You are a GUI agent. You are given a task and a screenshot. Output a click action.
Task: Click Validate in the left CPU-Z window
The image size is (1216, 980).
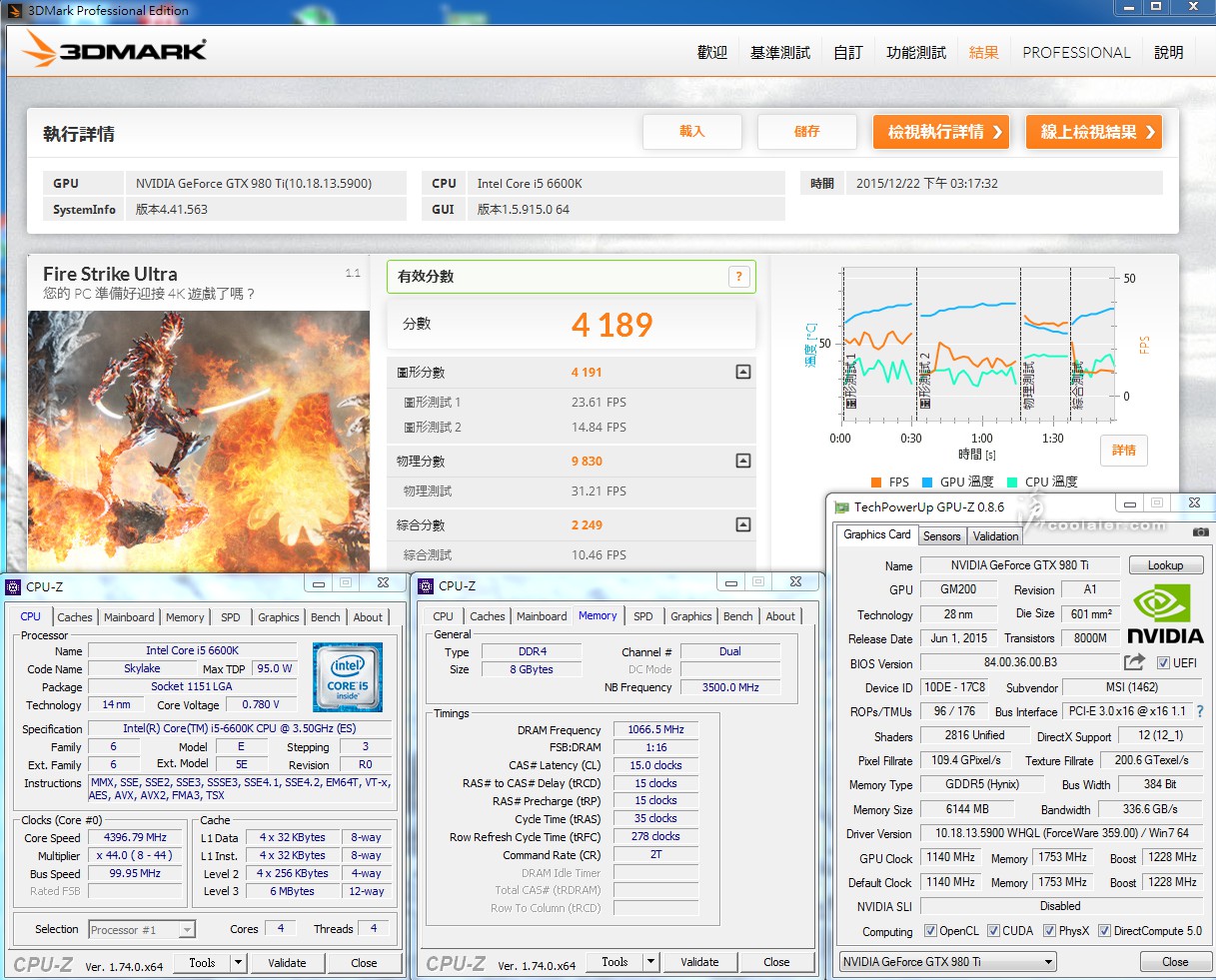pyautogui.click(x=287, y=963)
